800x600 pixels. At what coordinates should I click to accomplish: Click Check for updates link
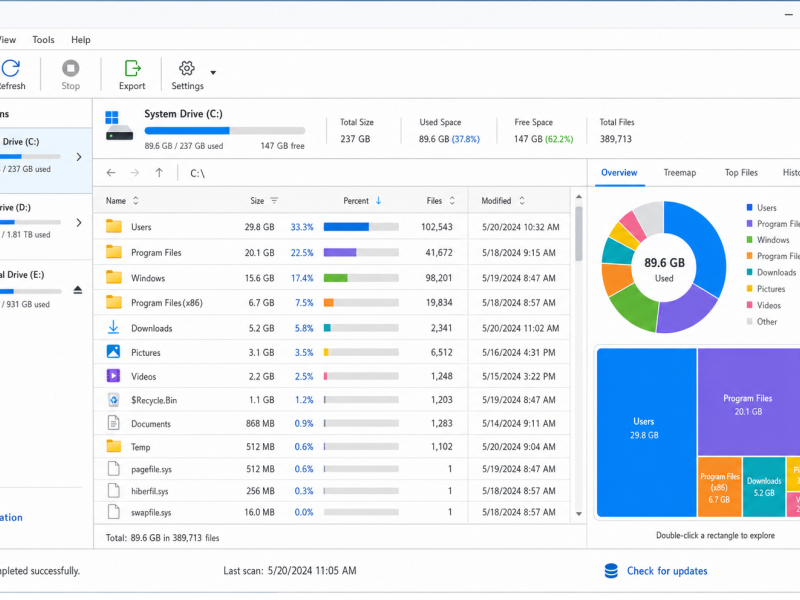point(667,571)
